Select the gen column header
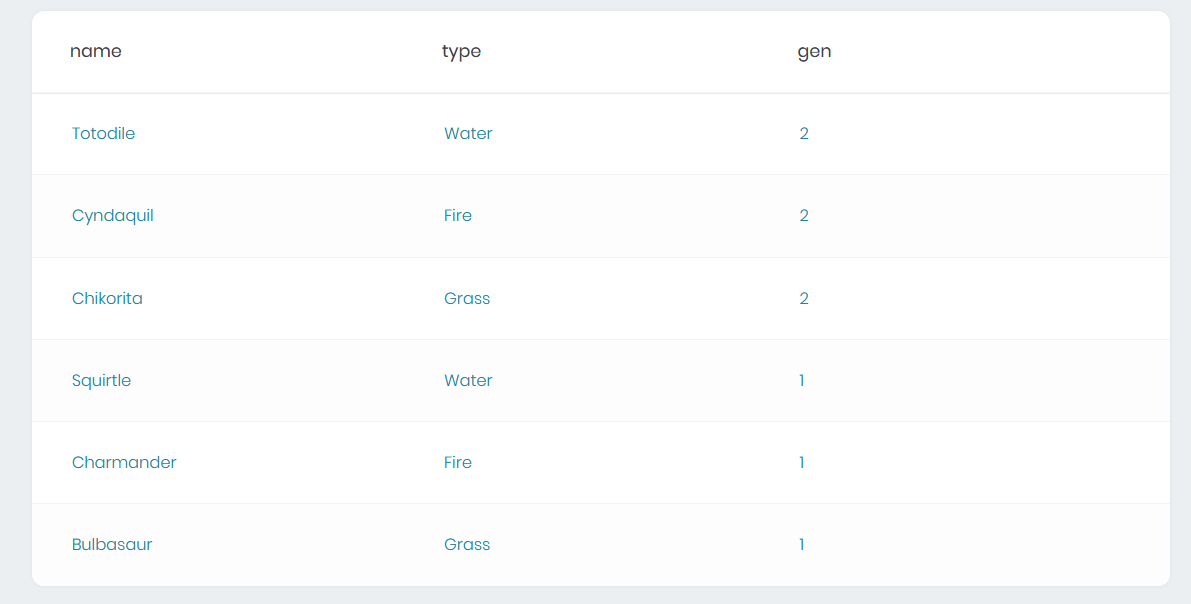 814,51
